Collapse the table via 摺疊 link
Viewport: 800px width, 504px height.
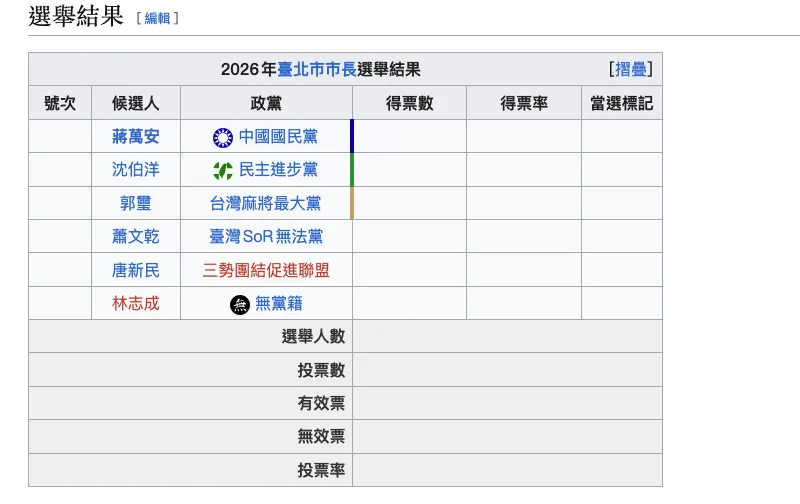point(631,69)
